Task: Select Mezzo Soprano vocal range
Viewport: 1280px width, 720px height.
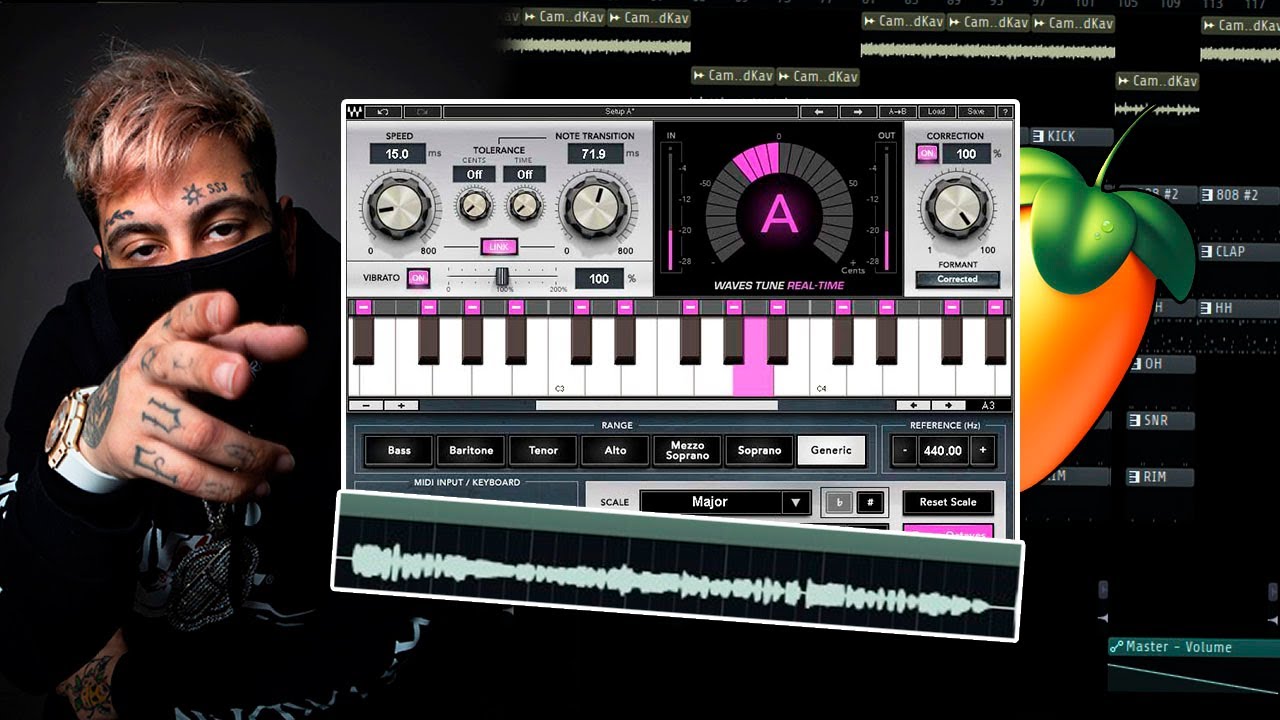Action: (x=687, y=451)
